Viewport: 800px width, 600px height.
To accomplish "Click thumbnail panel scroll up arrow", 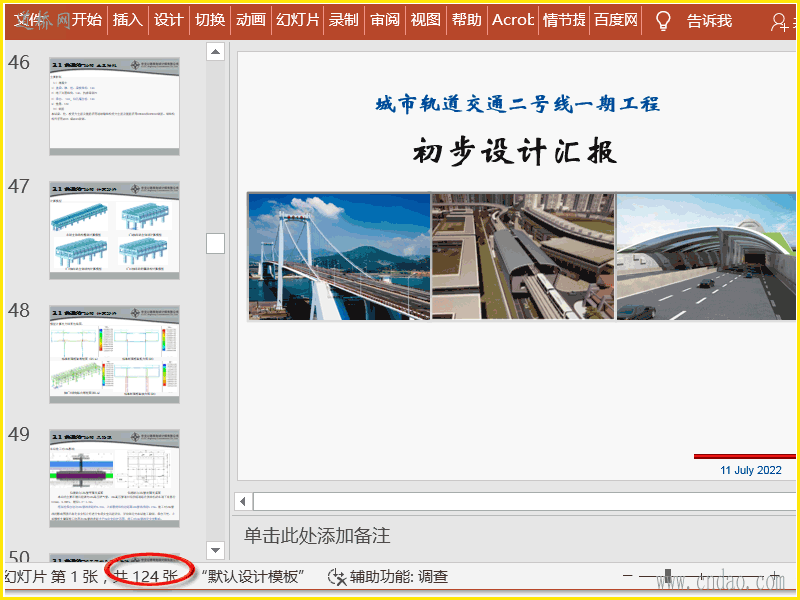I will (215, 52).
